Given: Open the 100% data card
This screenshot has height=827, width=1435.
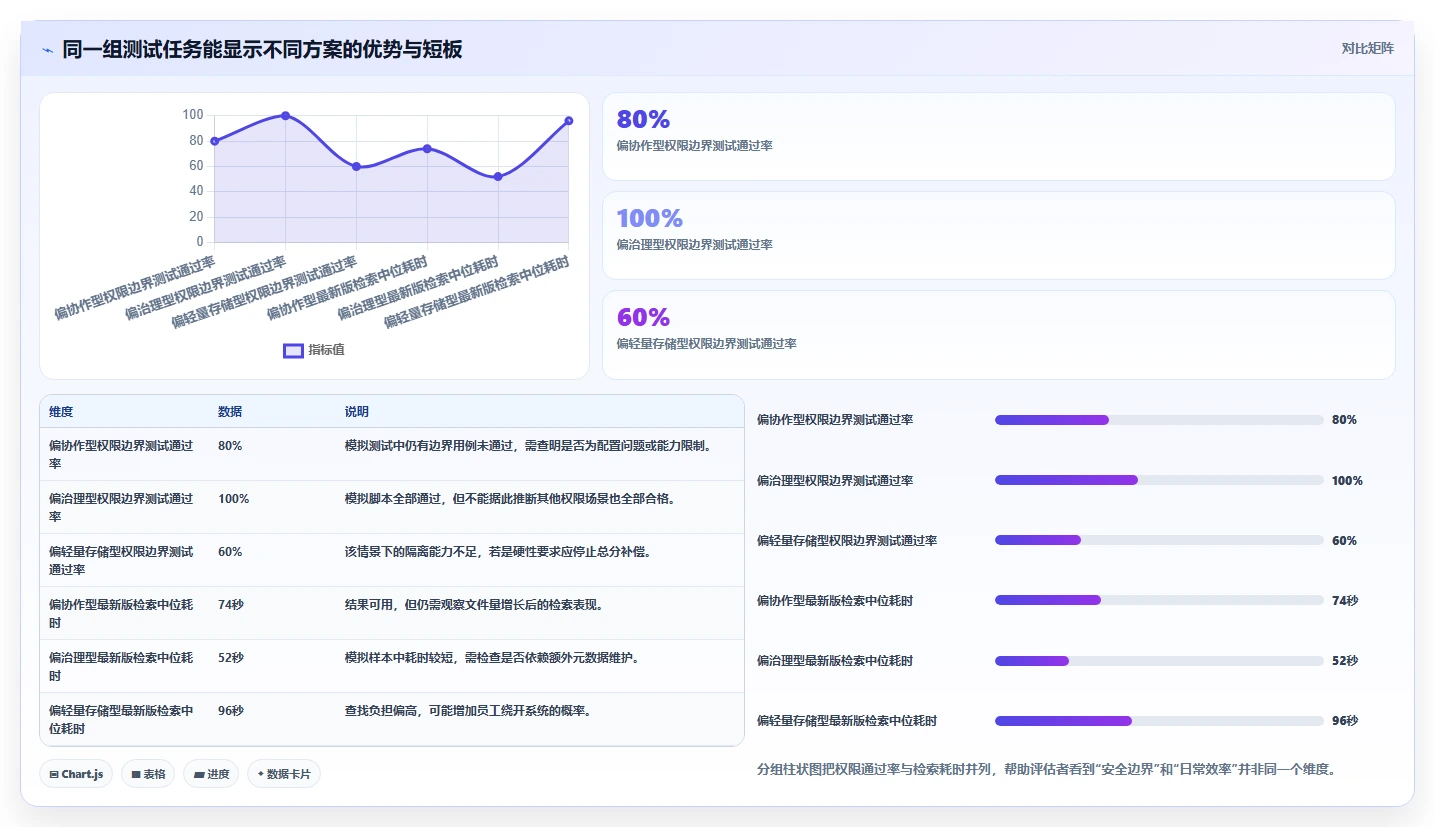Looking at the screenshot, I should [x=998, y=235].
